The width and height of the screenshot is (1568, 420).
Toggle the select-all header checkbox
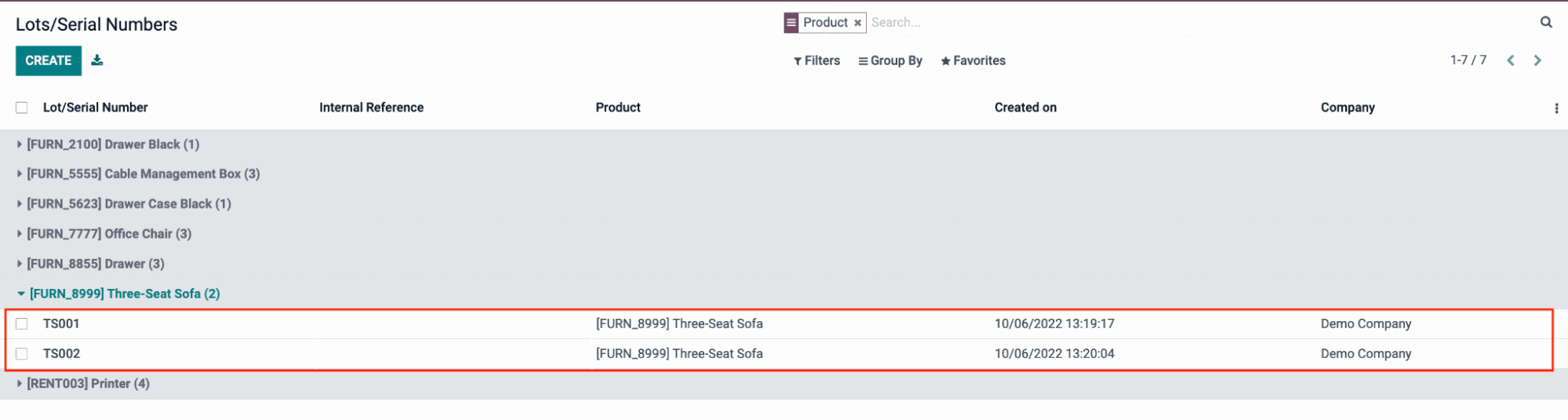point(22,108)
